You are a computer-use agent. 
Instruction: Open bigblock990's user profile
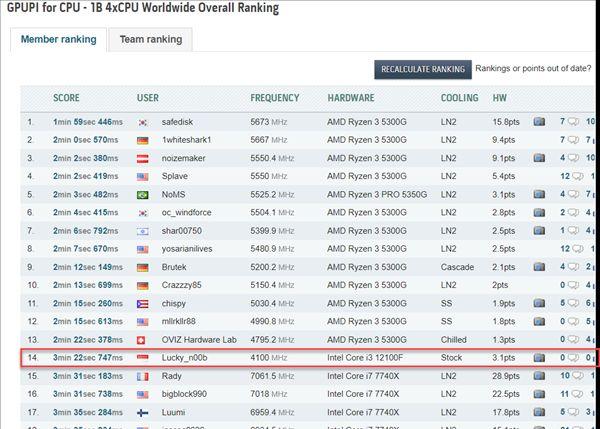184,394
